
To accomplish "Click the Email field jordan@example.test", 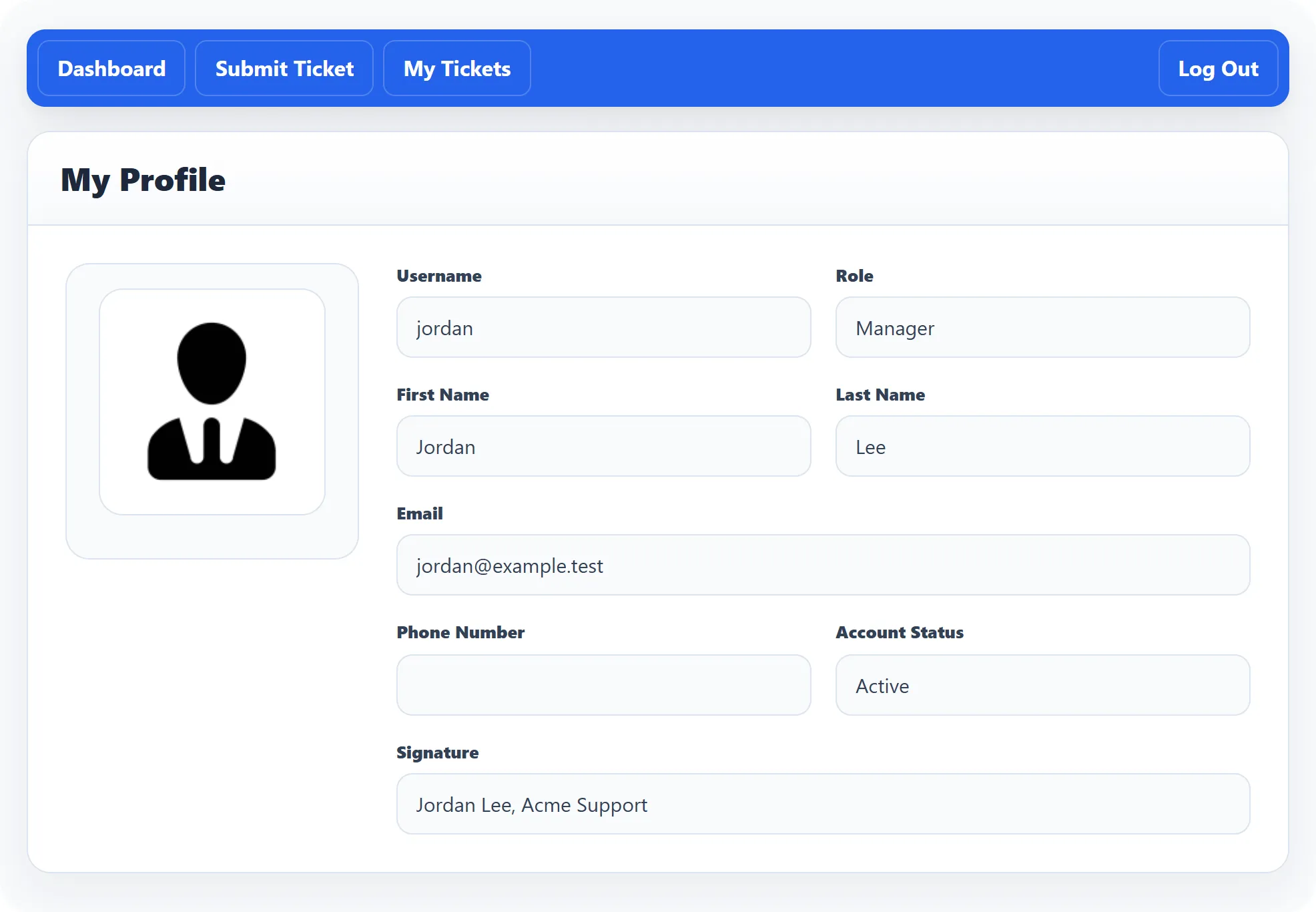I will 824,565.
